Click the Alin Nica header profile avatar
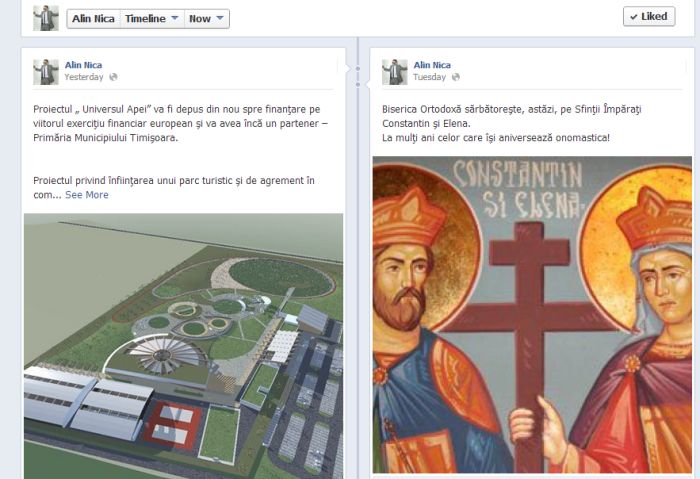This screenshot has width=700, height=479. coord(46,18)
